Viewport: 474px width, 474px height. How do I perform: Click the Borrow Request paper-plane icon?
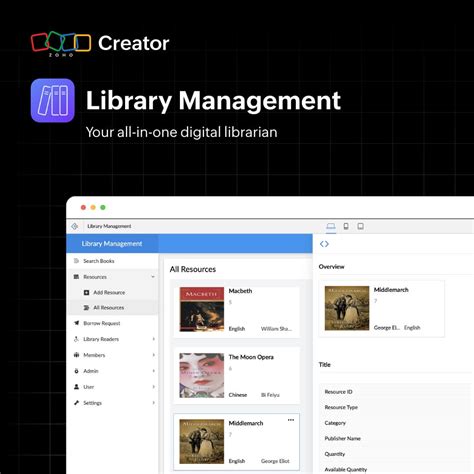point(76,323)
